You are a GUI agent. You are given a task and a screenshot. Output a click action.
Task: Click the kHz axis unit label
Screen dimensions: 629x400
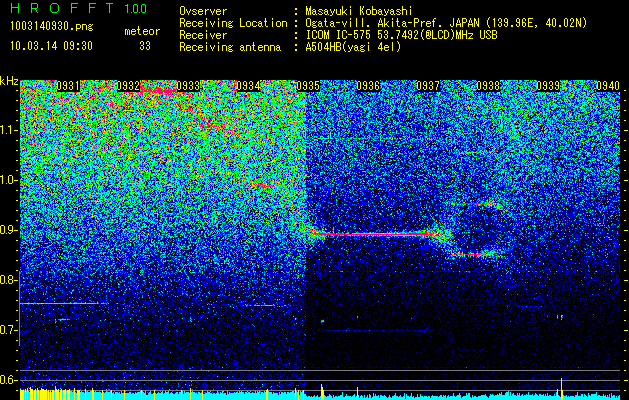point(9,81)
